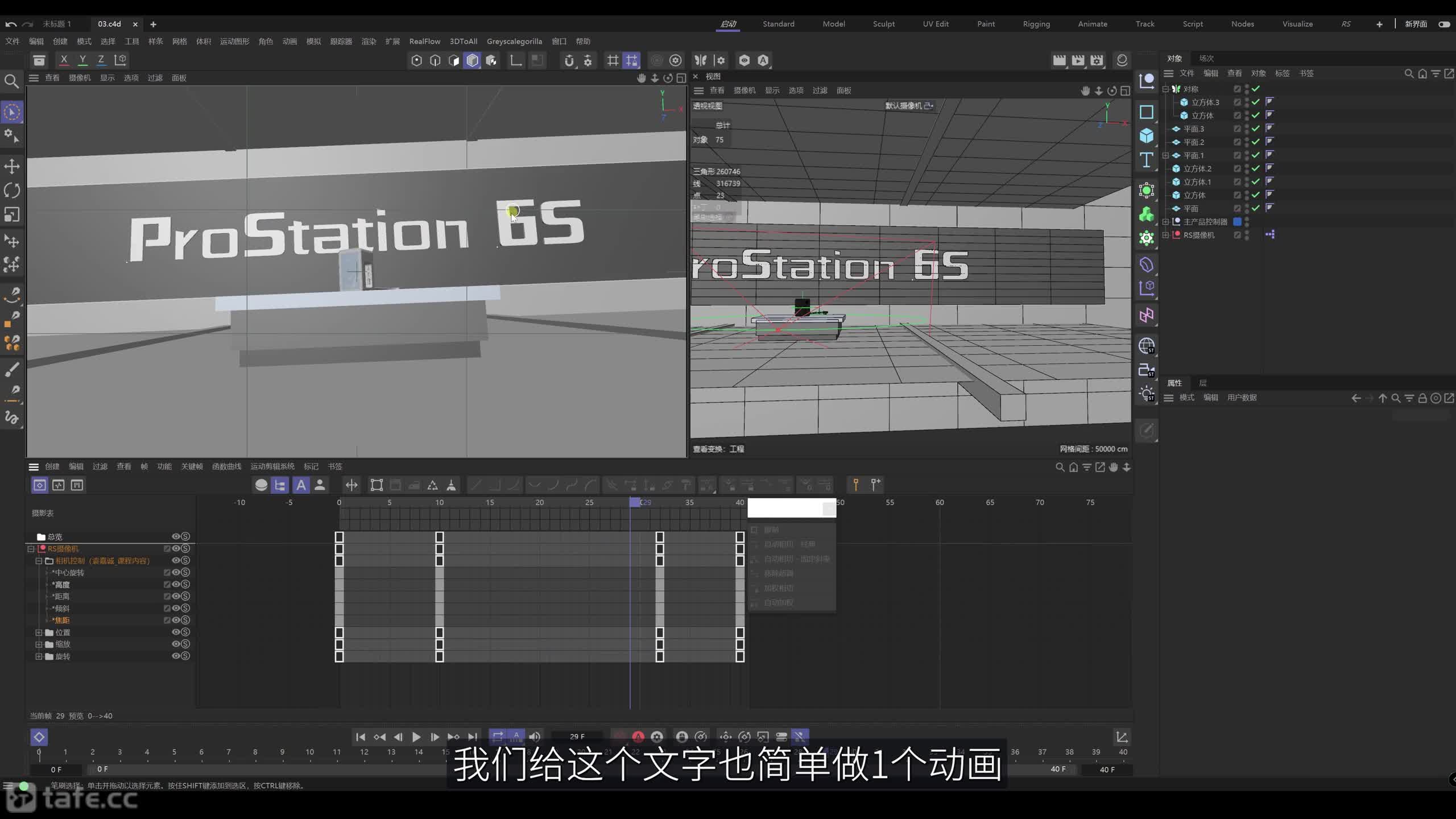The image size is (1456, 819).
Task: Switch to the Sculpt layout tab
Action: (884, 24)
